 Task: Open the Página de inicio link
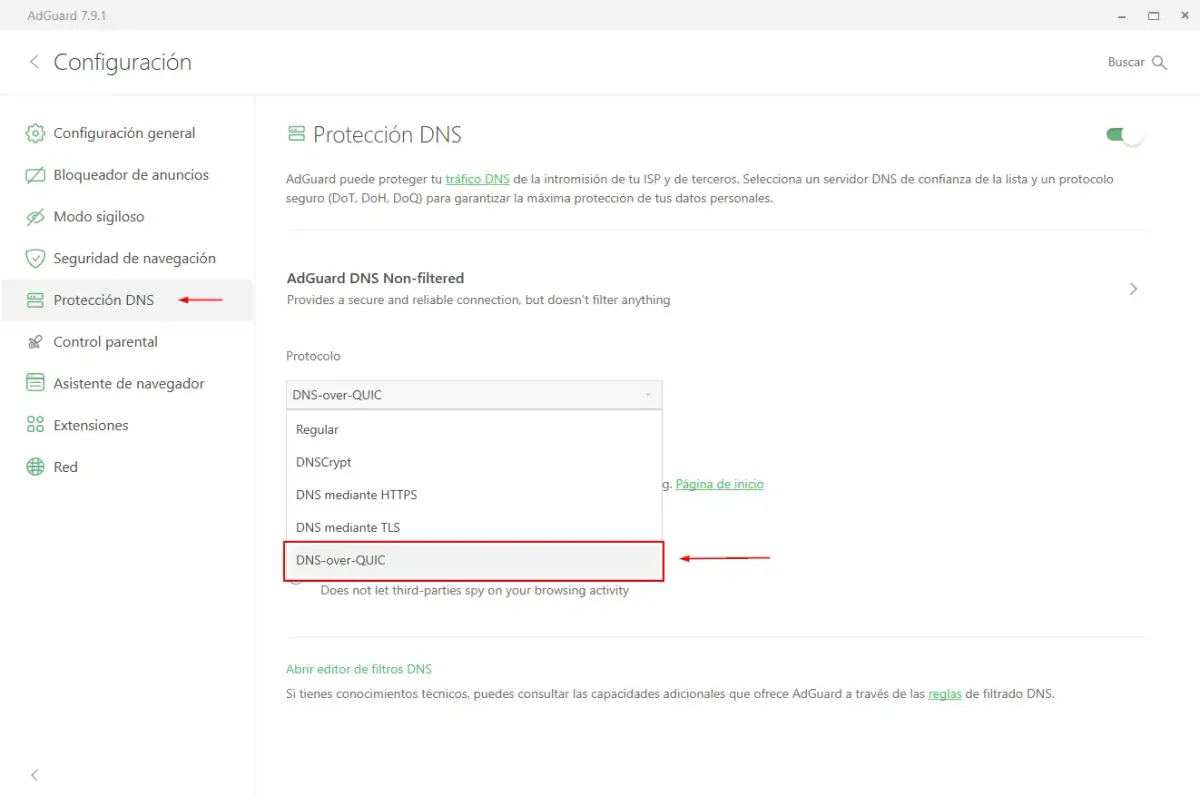pyautogui.click(x=720, y=484)
